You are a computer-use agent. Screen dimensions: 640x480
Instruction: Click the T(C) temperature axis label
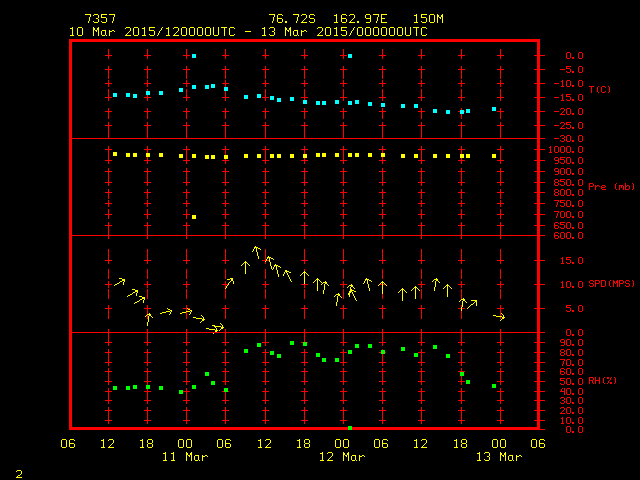pyautogui.click(x=599, y=90)
